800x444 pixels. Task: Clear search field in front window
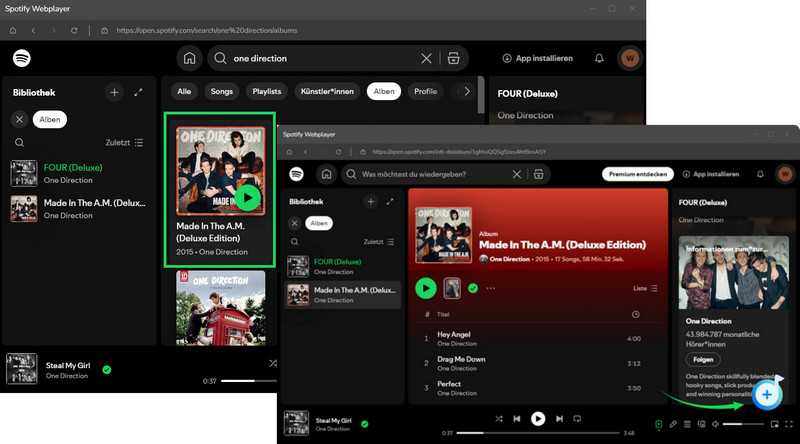tap(517, 175)
